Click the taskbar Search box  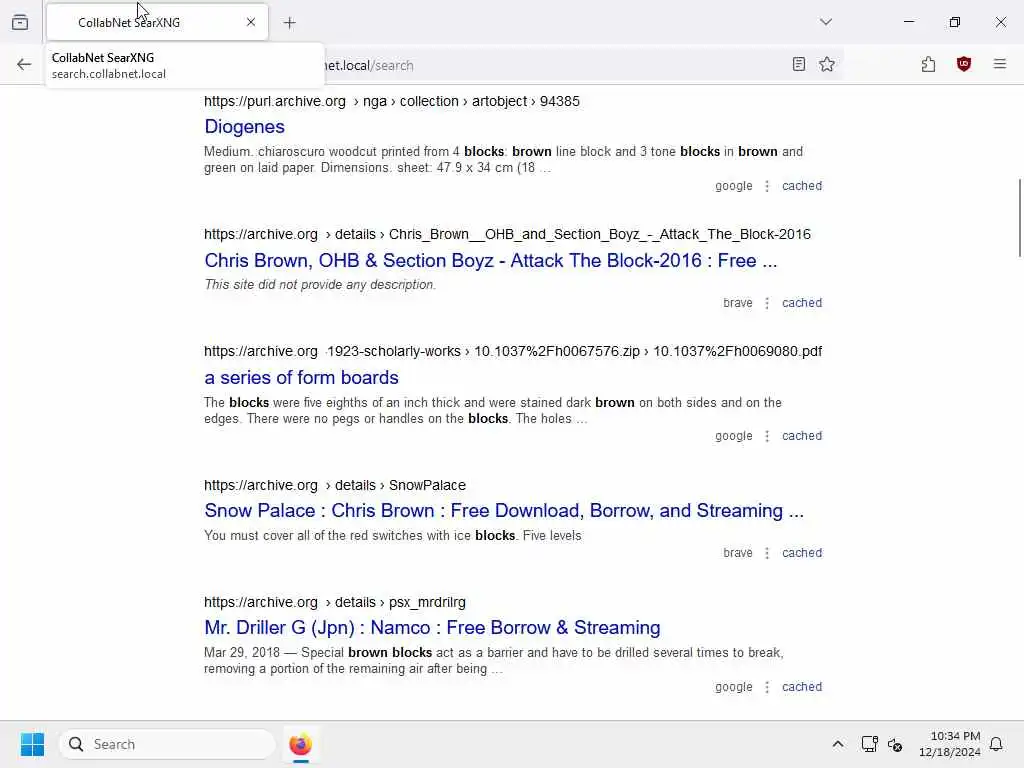(x=167, y=744)
